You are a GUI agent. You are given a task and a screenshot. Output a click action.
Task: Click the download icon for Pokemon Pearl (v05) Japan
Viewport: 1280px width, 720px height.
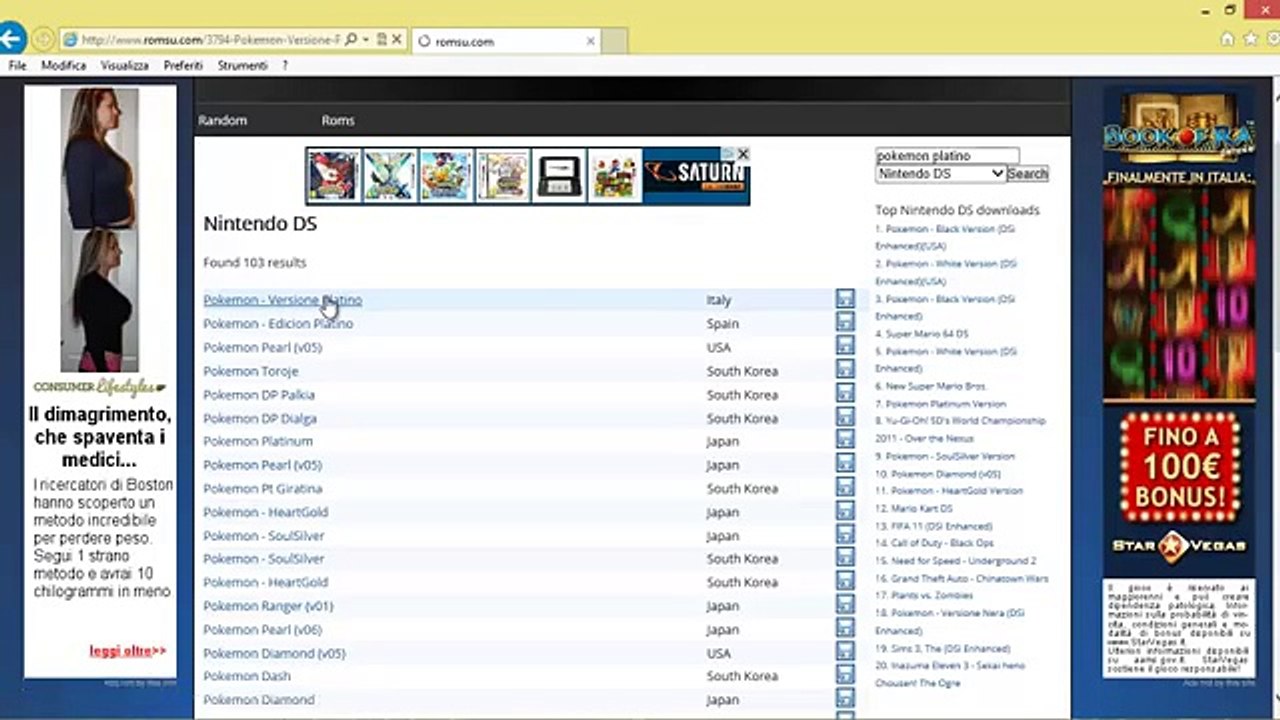point(845,463)
